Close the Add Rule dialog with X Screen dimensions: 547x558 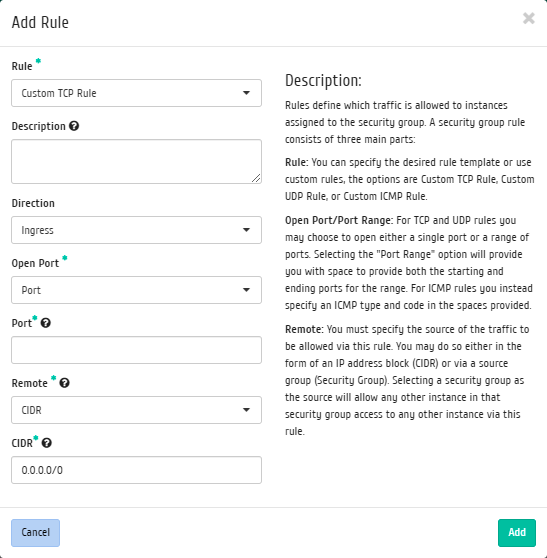pos(529,18)
